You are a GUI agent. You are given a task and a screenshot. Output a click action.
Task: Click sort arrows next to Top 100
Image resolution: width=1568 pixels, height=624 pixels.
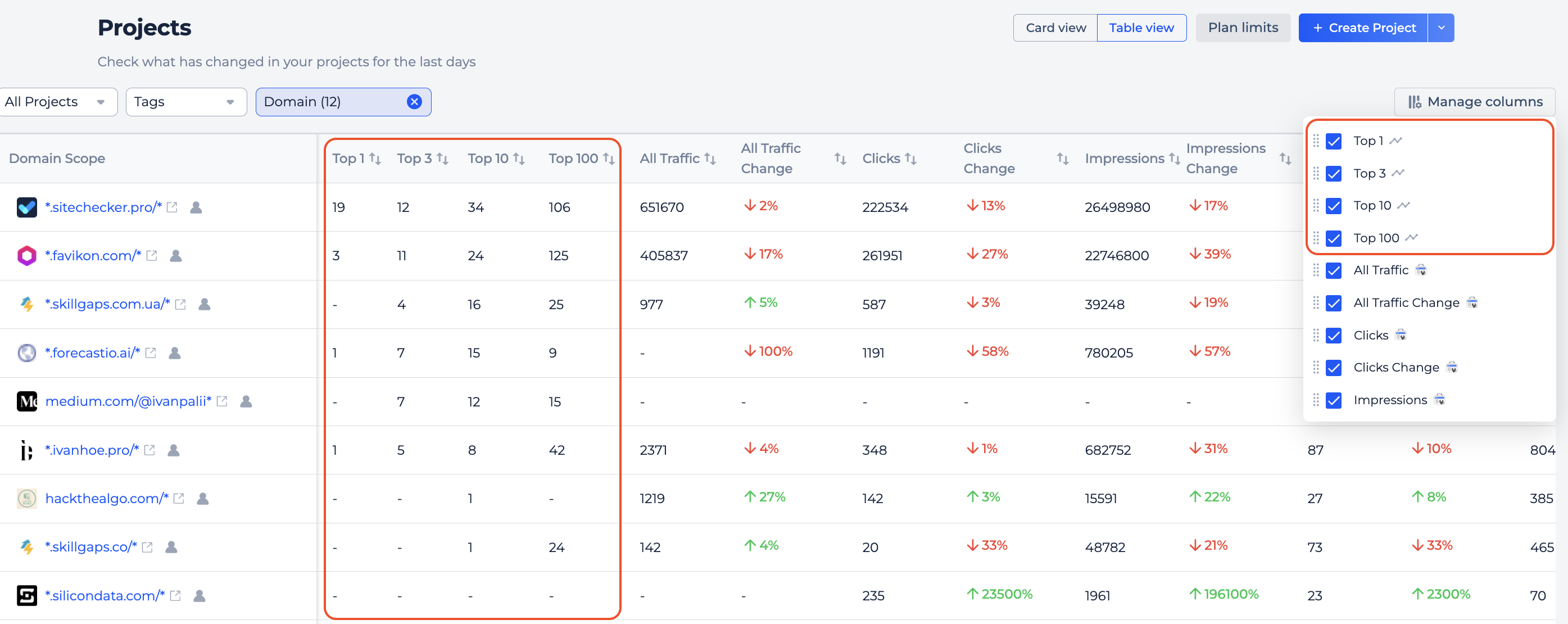pyautogui.click(x=608, y=159)
